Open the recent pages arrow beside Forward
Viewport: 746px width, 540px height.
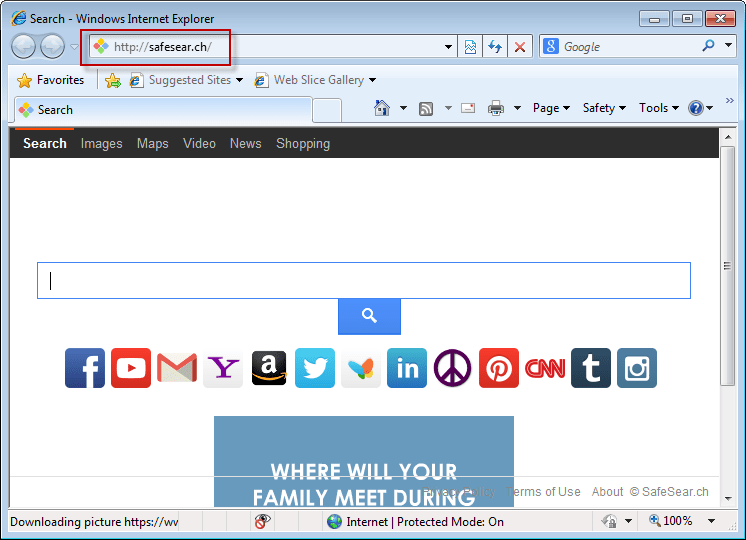pos(75,47)
